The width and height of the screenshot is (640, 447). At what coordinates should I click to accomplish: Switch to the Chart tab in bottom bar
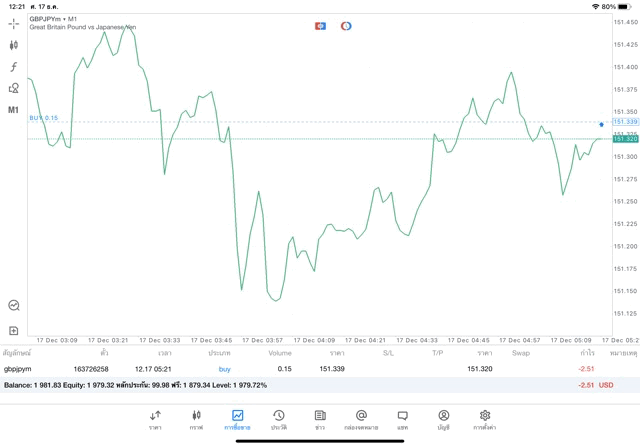tap(196, 419)
